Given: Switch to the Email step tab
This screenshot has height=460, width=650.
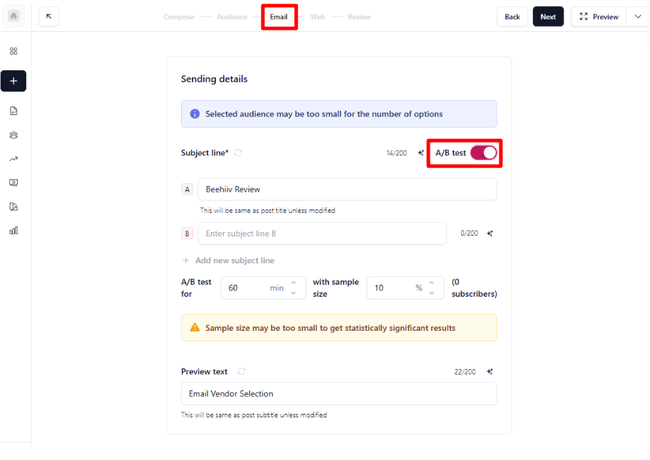Looking at the screenshot, I should 279,17.
